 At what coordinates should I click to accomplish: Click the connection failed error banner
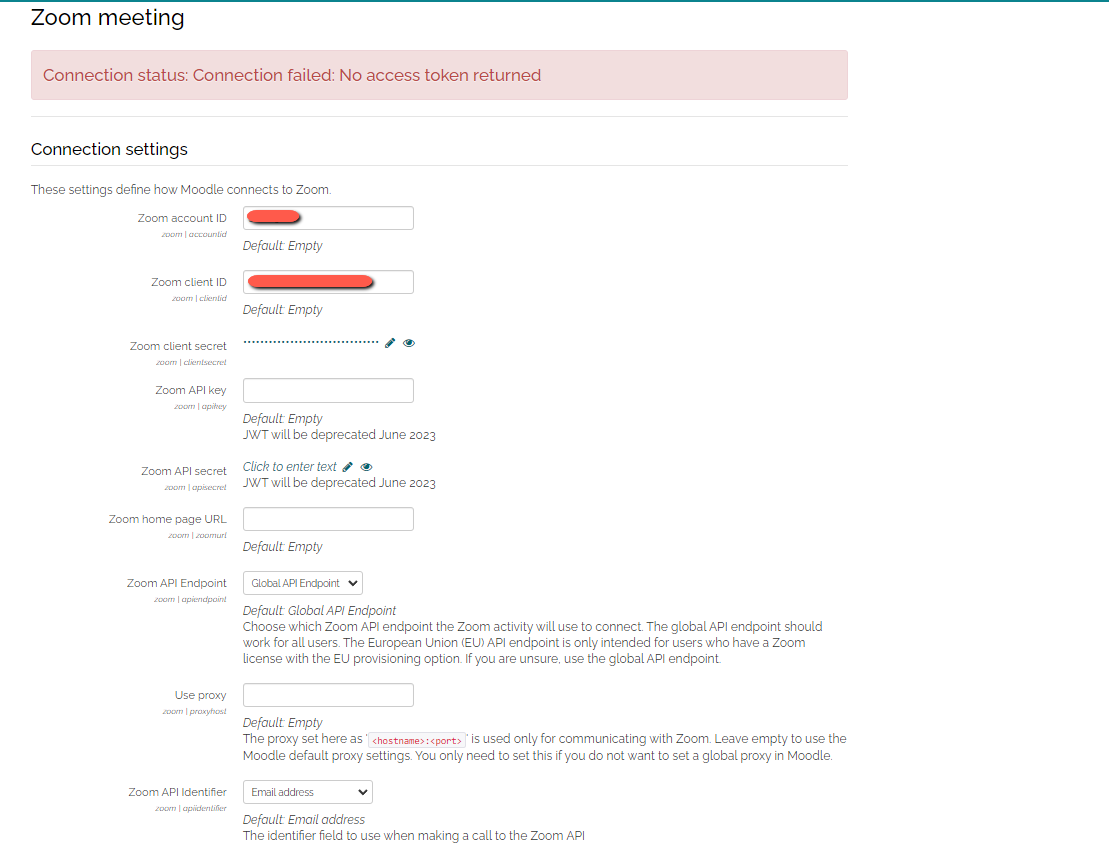click(x=440, y=74)
